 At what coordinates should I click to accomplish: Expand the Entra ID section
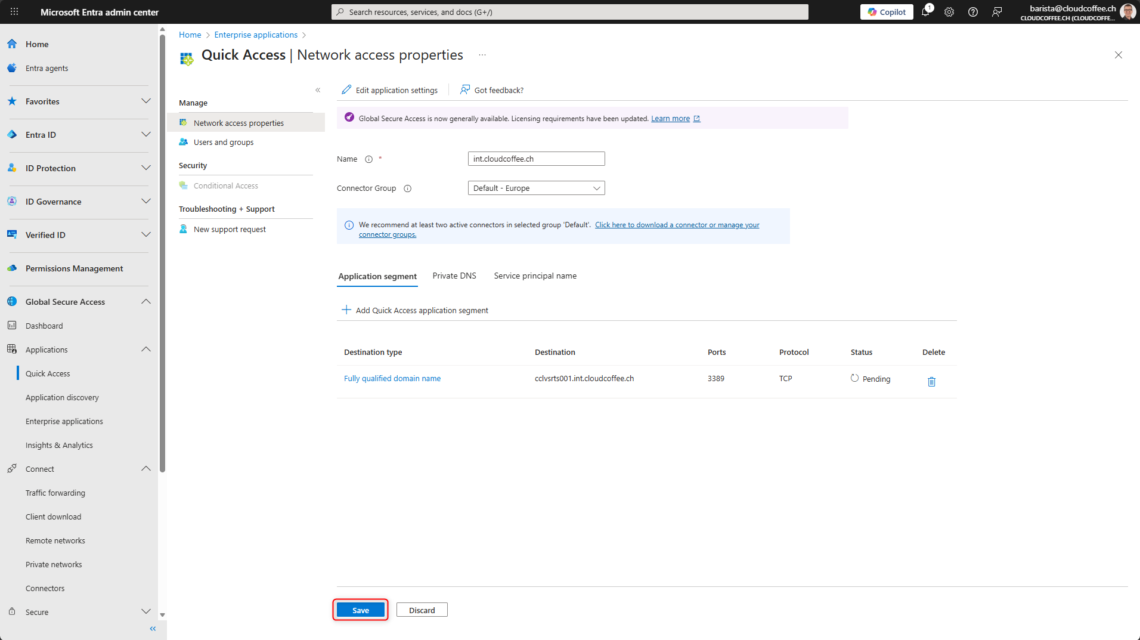point(146,135)
